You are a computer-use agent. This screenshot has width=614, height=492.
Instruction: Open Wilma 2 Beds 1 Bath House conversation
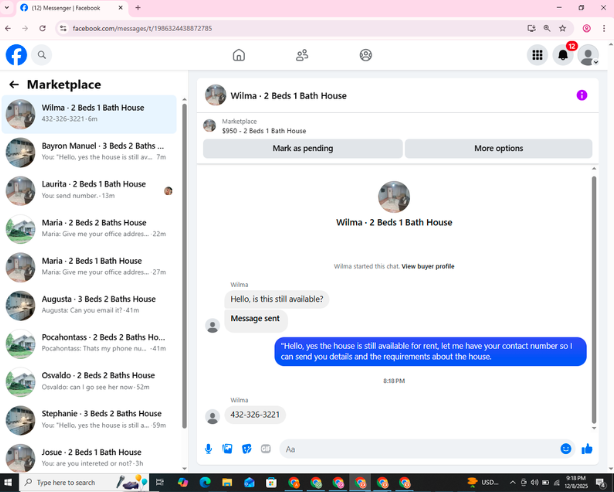point(89,114)
